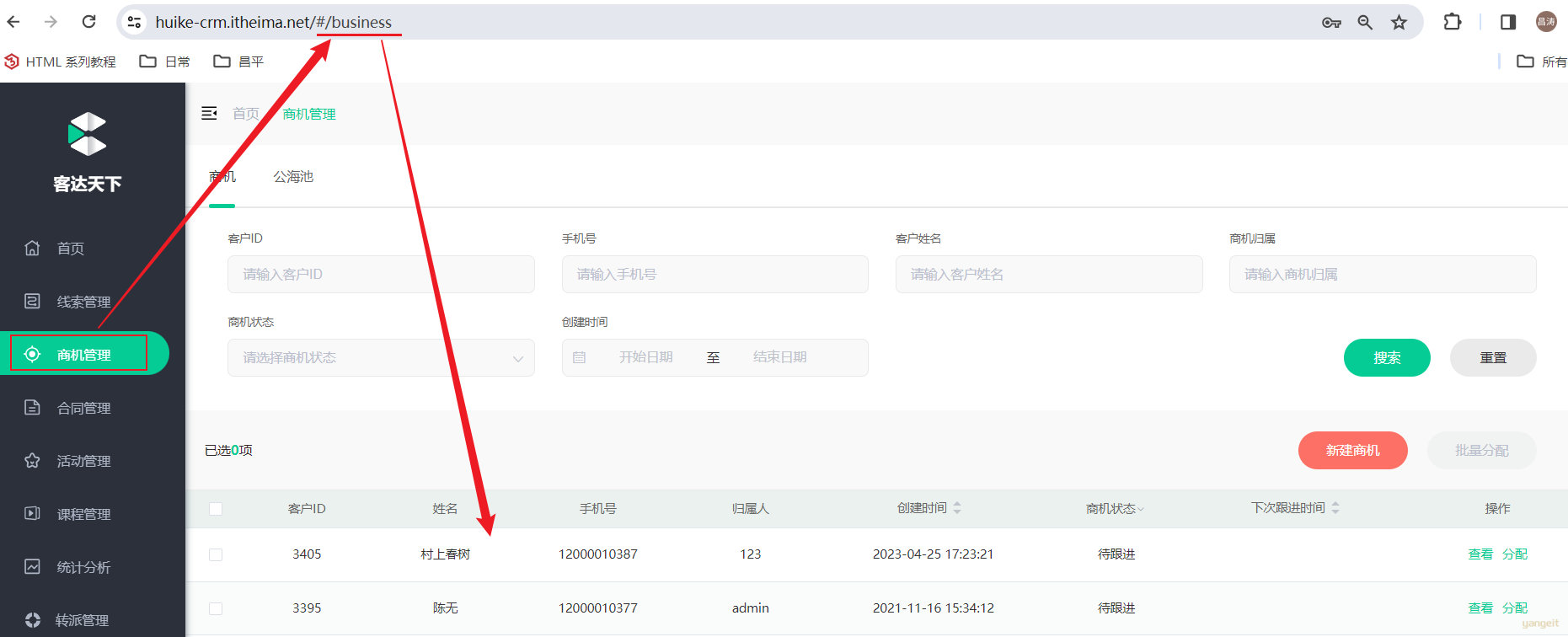Click the 搜索 button
The height and width of the screenshot is (637, 1568).
coord(1387,357)
